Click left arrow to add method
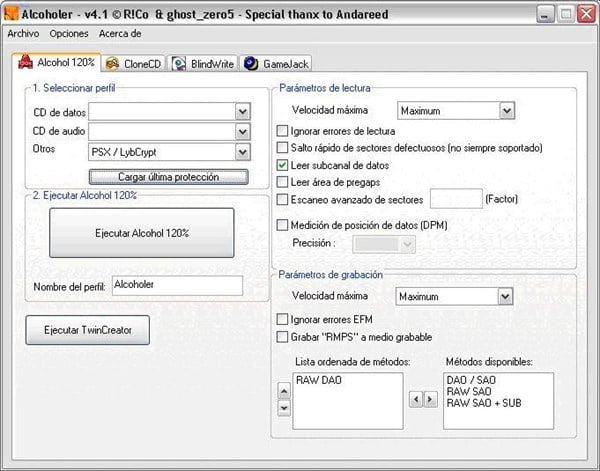Viewport: 600px width, 471px height. (416, 399)
